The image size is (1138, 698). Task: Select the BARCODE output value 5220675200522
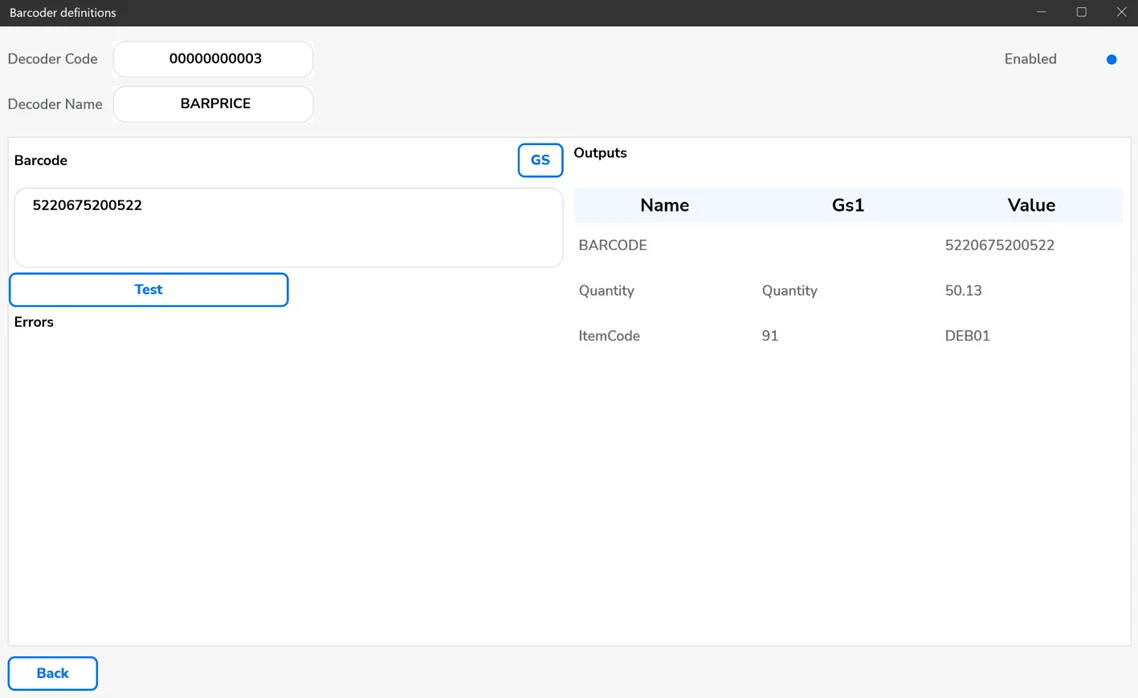(999, 245)
